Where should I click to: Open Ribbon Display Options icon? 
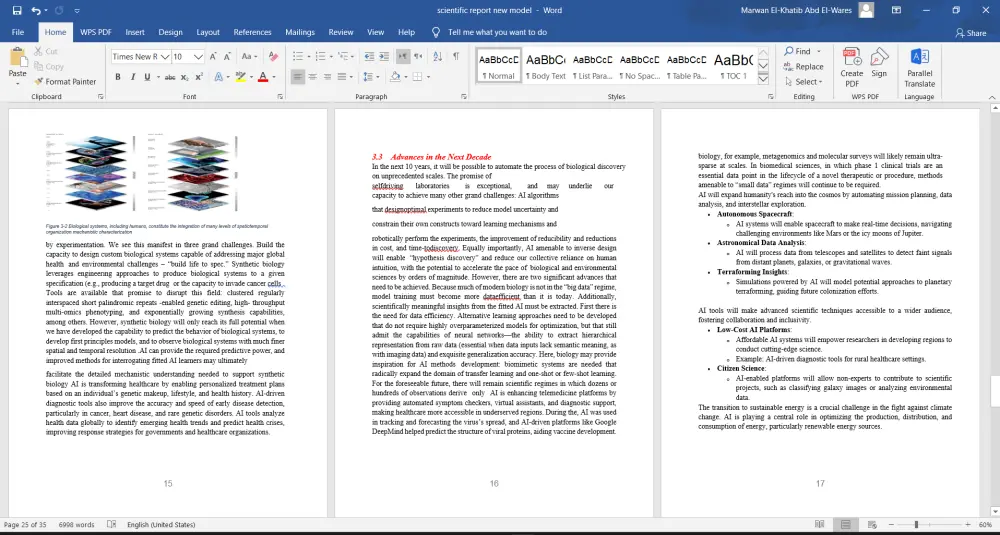[896, 10]
